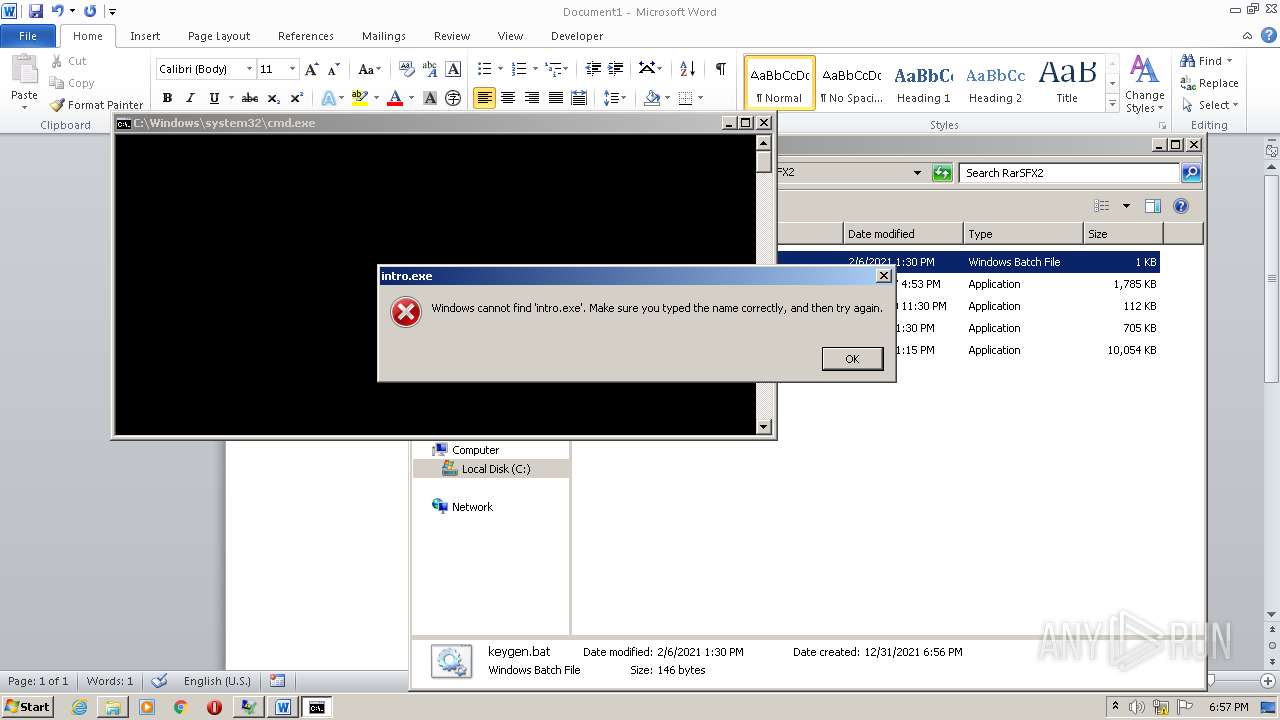Switch to the Developer tab
This screenshot has width=1280, height=720.
pyautogui.click(x=577, y=36)
